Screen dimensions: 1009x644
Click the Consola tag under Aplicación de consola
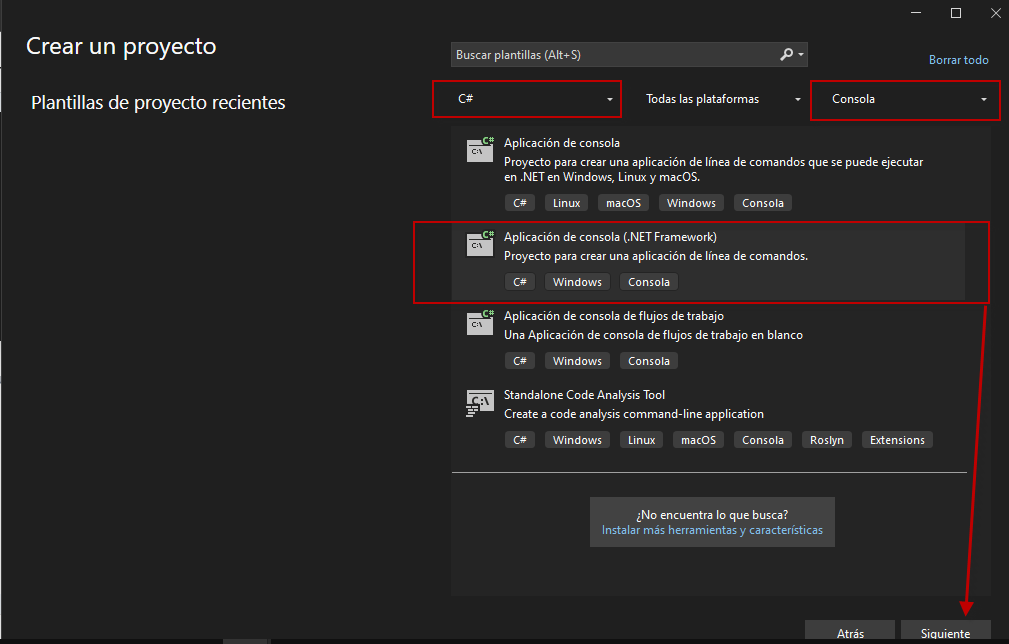point(763,203)
